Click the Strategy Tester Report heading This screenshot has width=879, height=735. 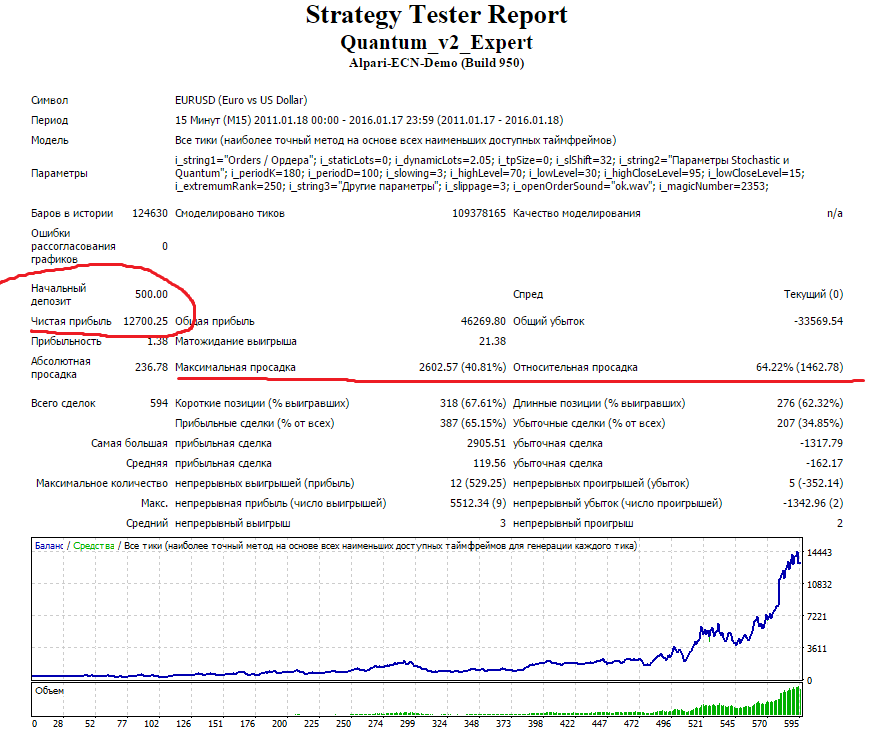click(x=436, y=15)
